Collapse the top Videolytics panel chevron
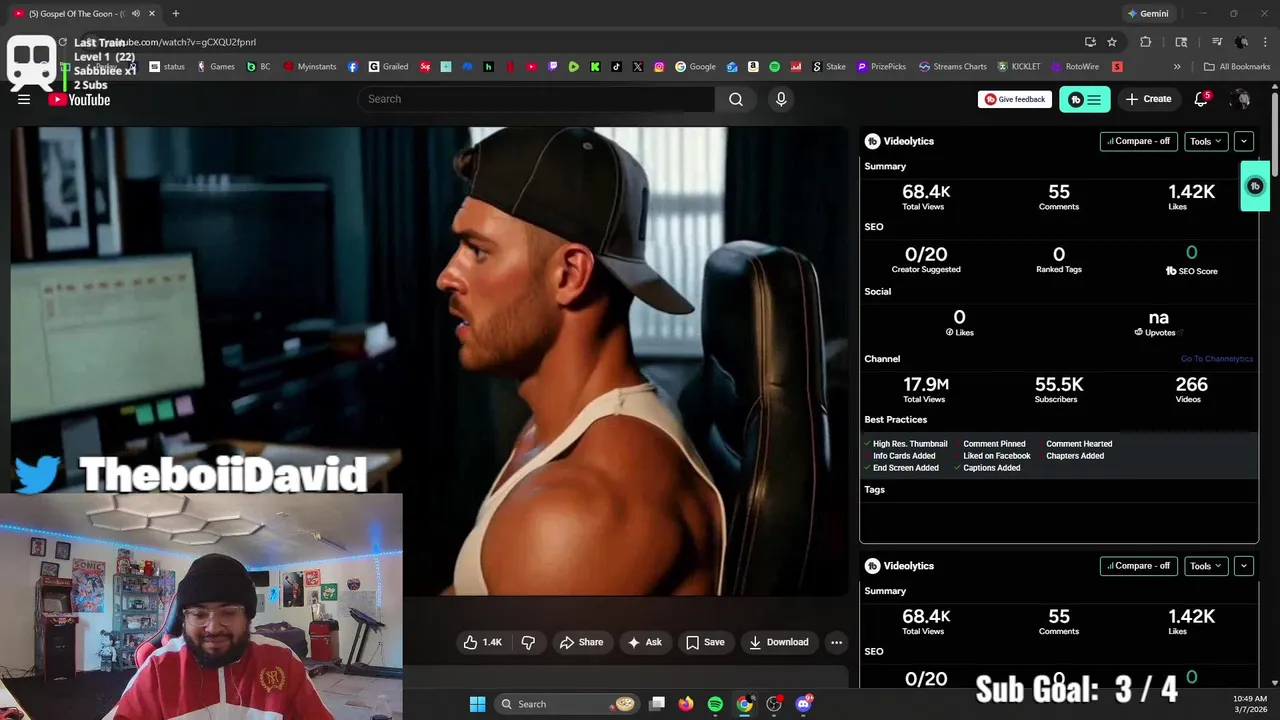1280x720 pixels. pos(1244,141)
